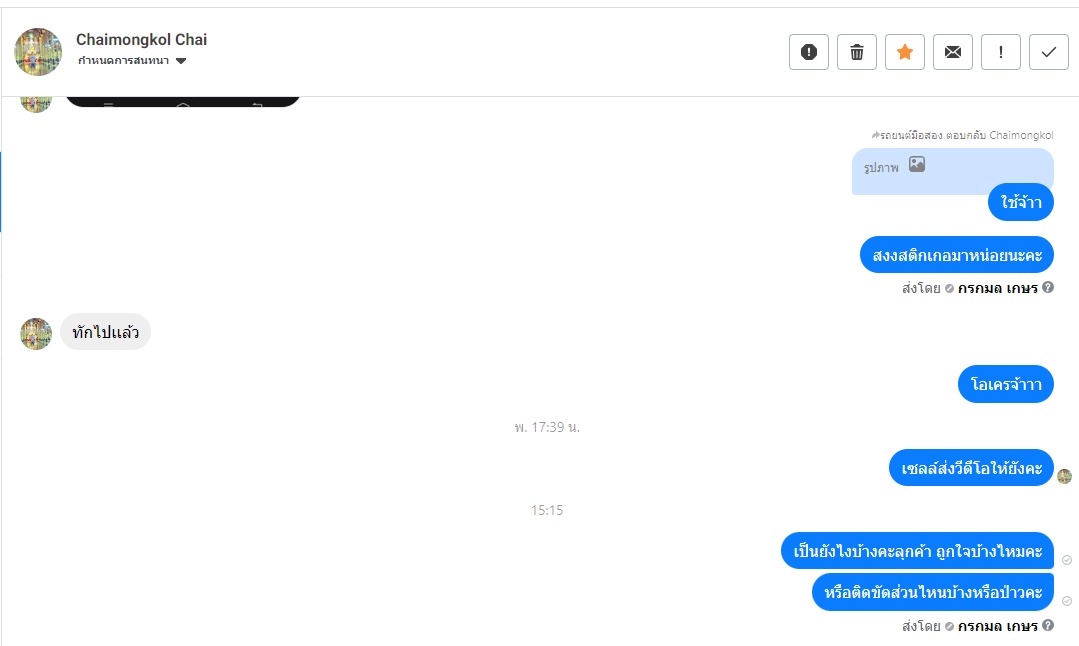The image size is (1079, 646).
Task: Select the ทักไปแล้ว message bubble
Action: pyautogui.click(x=105, y=332)
